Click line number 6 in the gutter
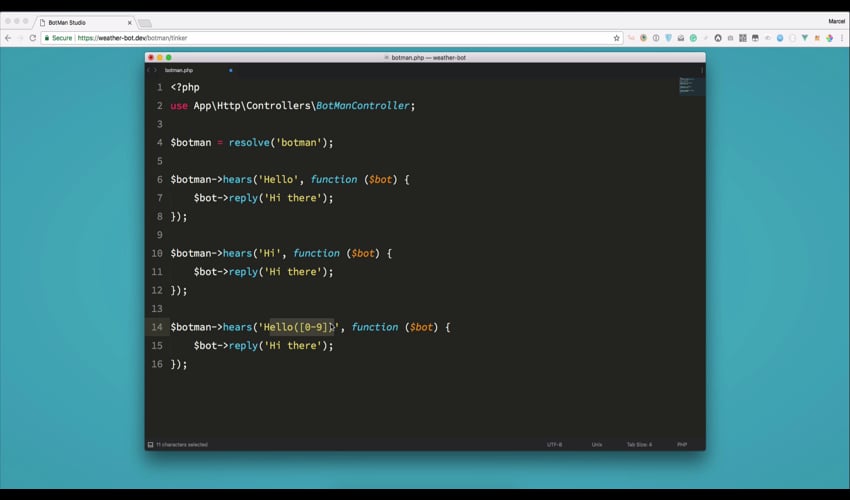Image resolution: width=850 pixels, height=500 pixels. pos(159,180)
